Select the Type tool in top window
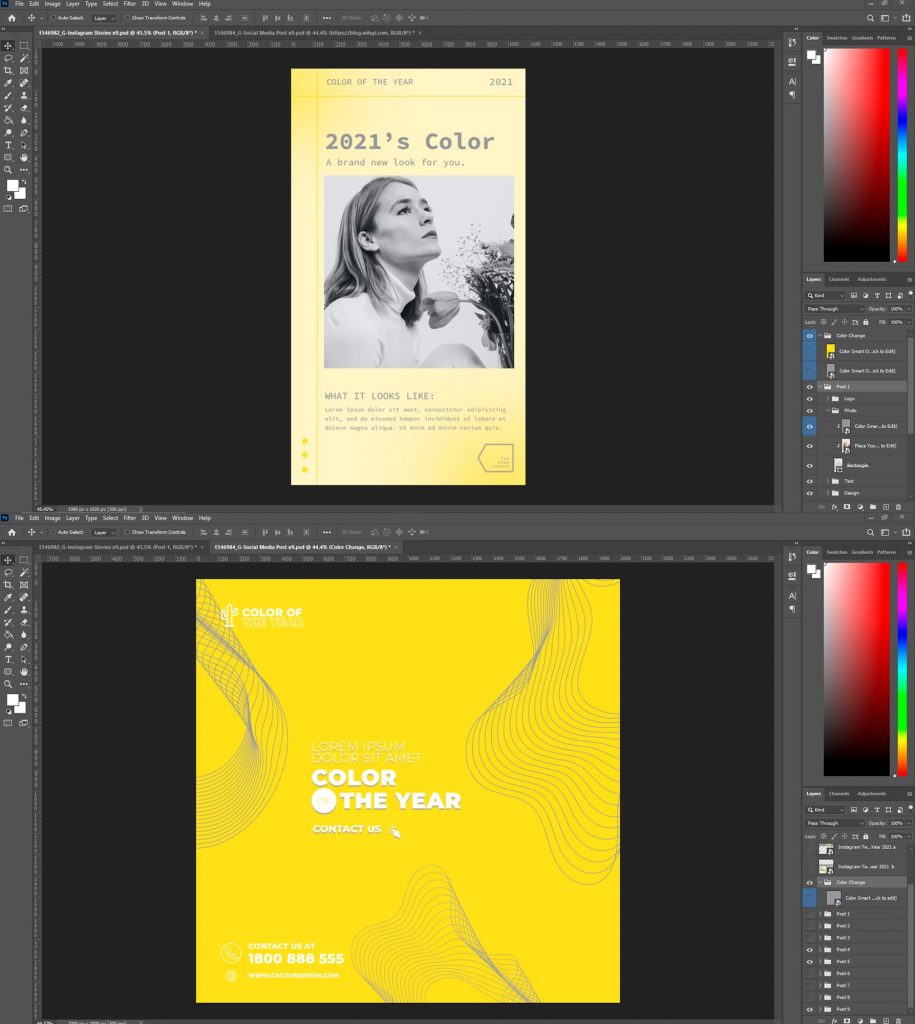This screenshot has height=1024, width=915. point(8,145)
